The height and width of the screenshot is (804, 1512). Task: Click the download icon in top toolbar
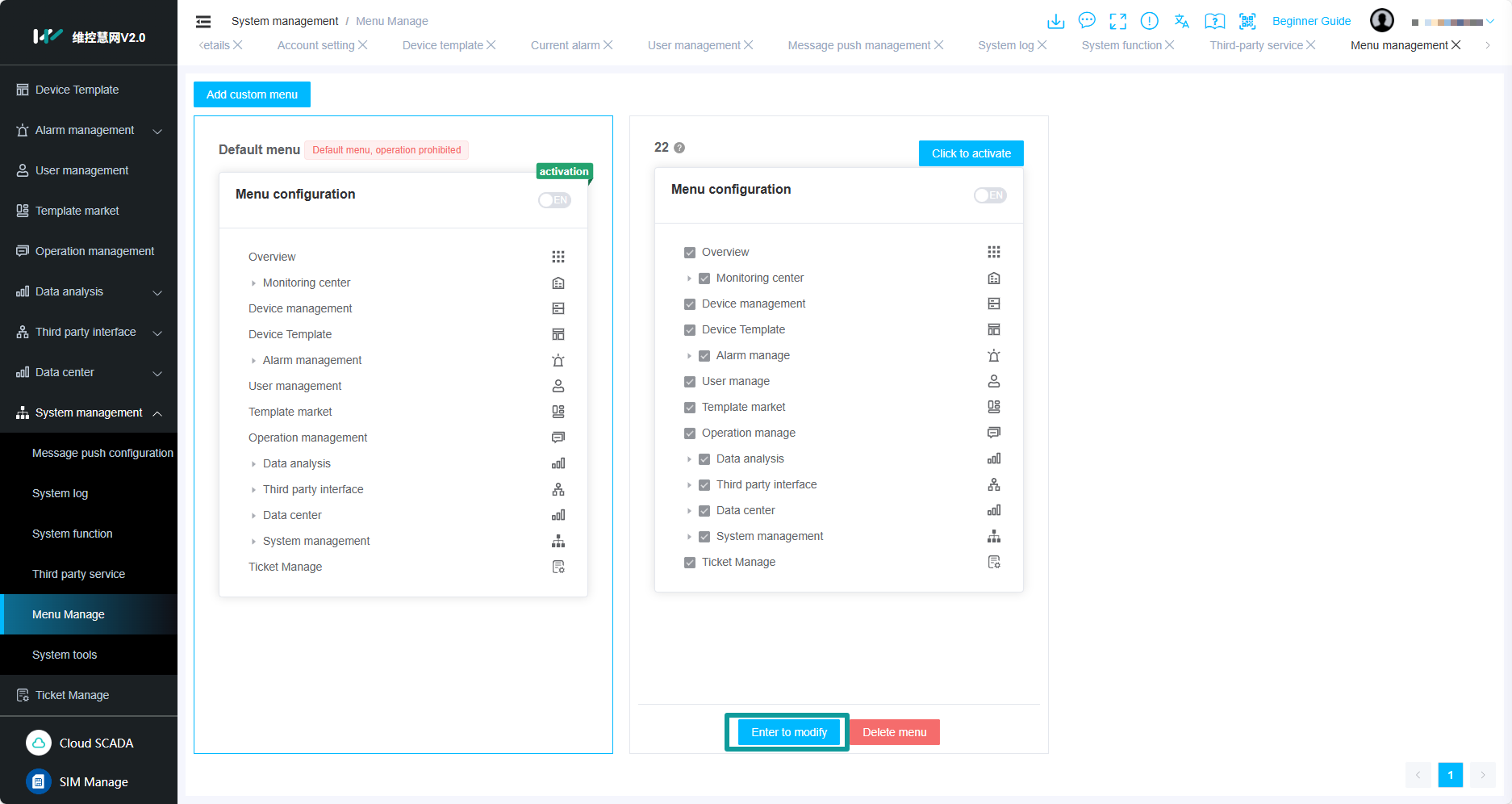[x=1055, y=21]
